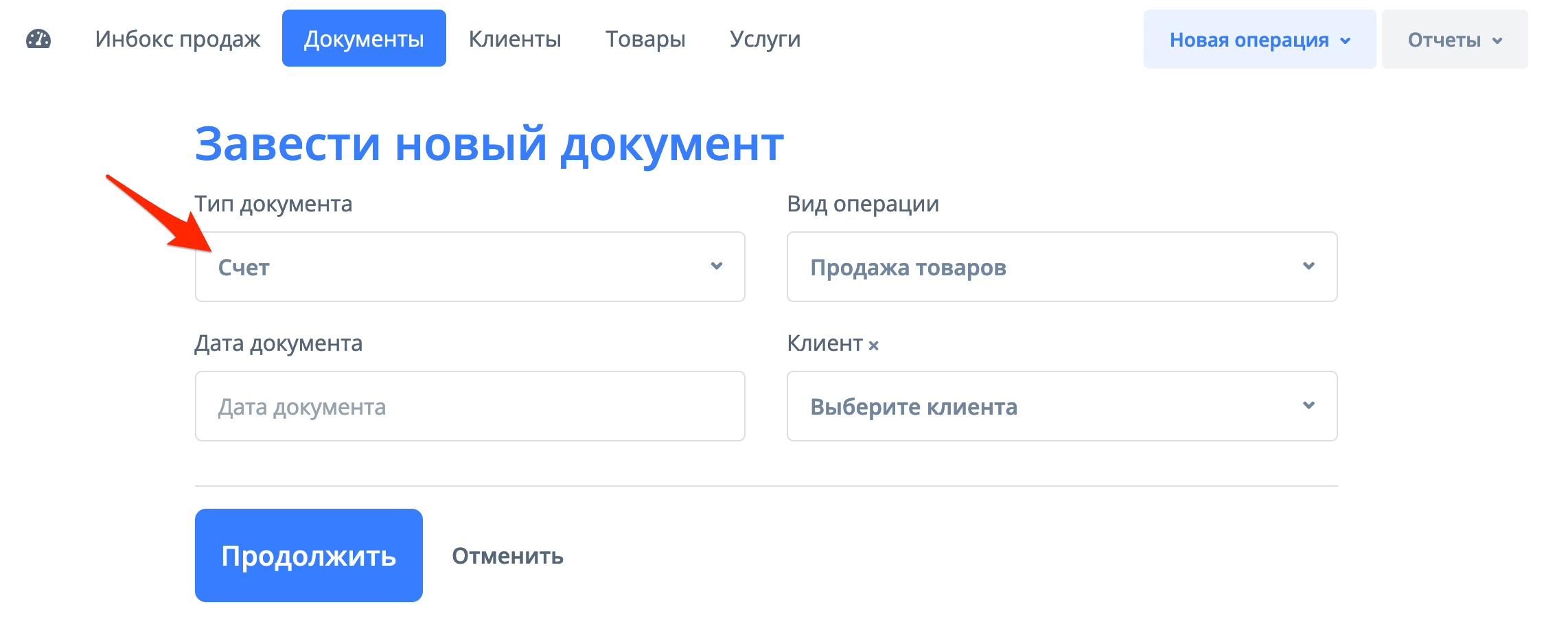This screenshot has height=633, width=1568.
Task: Click the Отменить link
Action: click(506, 556)
